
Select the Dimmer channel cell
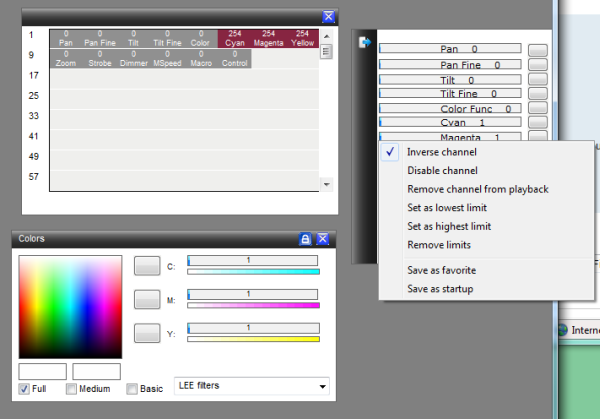click(x=134, y=59)
